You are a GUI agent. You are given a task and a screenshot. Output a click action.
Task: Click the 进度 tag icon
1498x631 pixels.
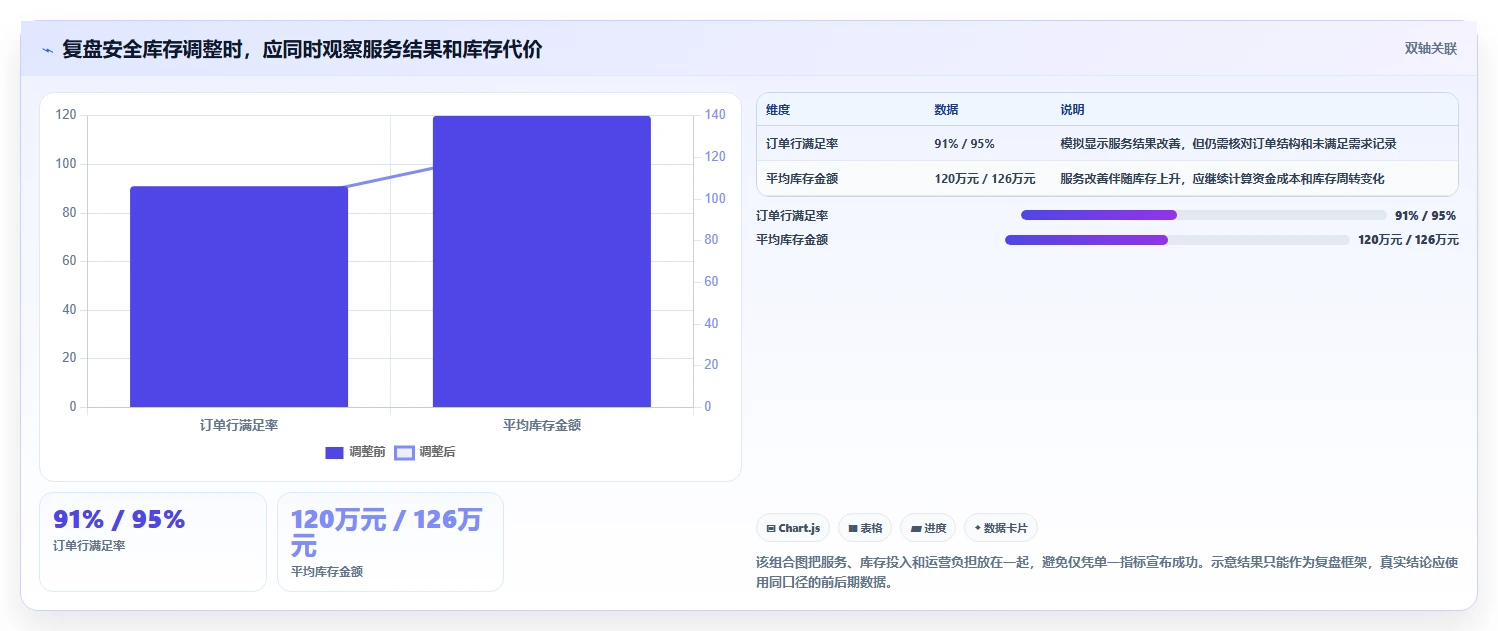click(x=916, y=528)
